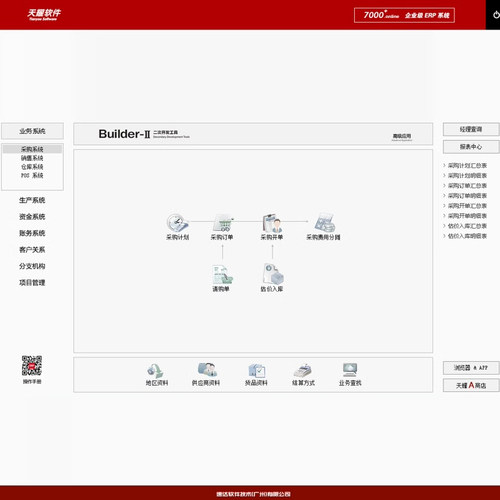Click the 操作手册 QR code
The image size is (500, 500).
coord(32,366)
